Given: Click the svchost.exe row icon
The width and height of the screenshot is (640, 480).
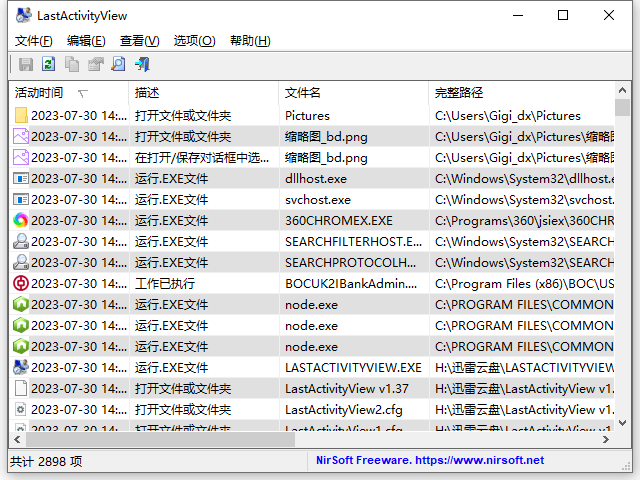Looking at the screenshot, I should (x=21, y=200).
